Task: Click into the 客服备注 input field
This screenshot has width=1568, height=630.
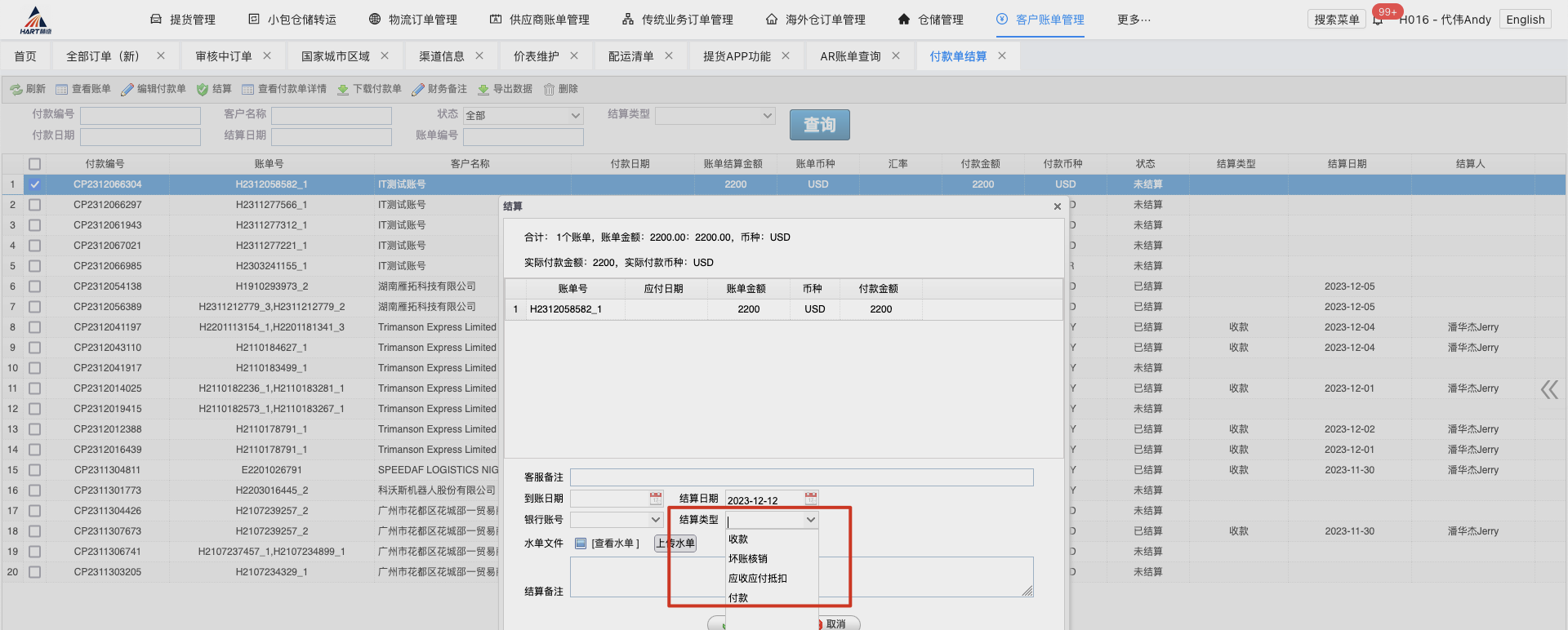Action: [801, 477]
